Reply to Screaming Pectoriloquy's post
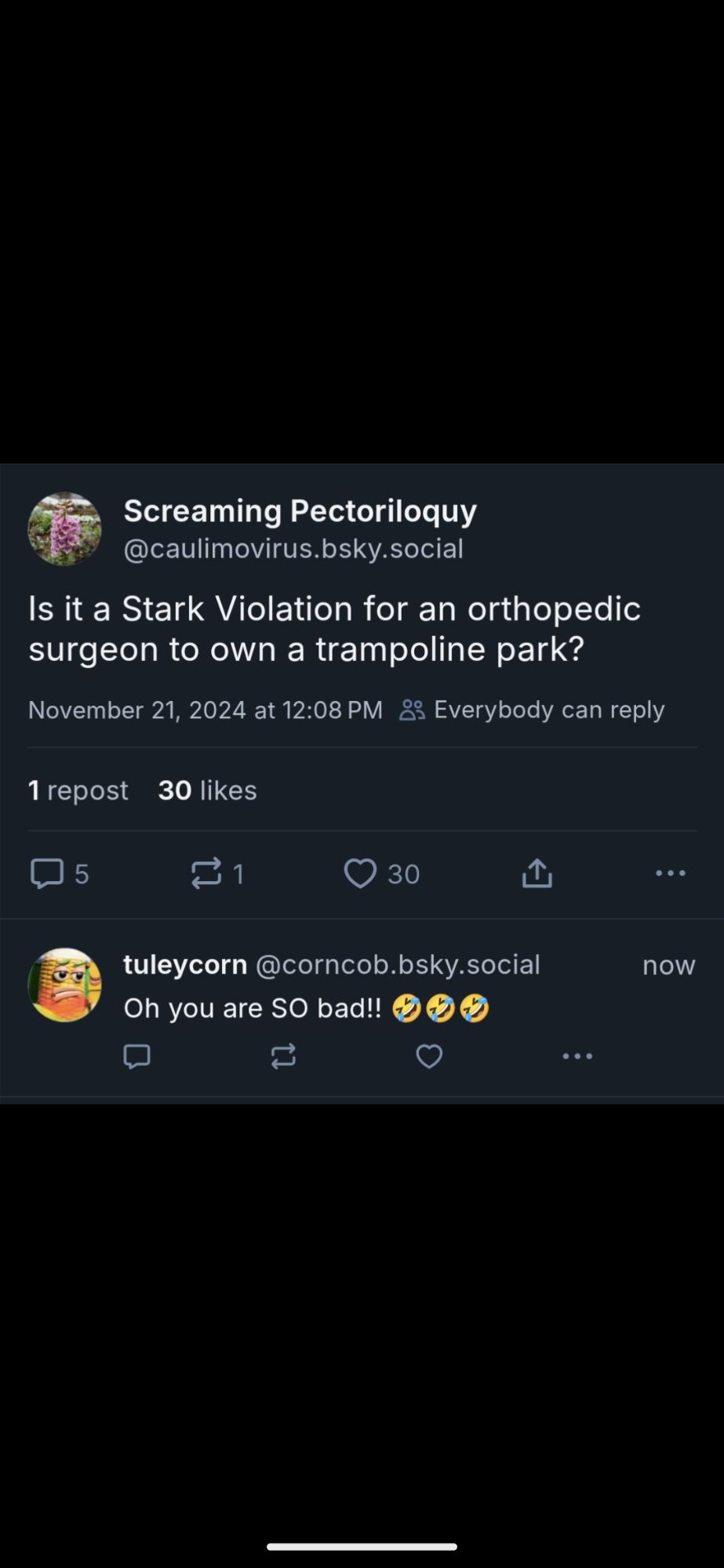The height and width of the screenshot is (1568, 724). (x=47, y=873)
